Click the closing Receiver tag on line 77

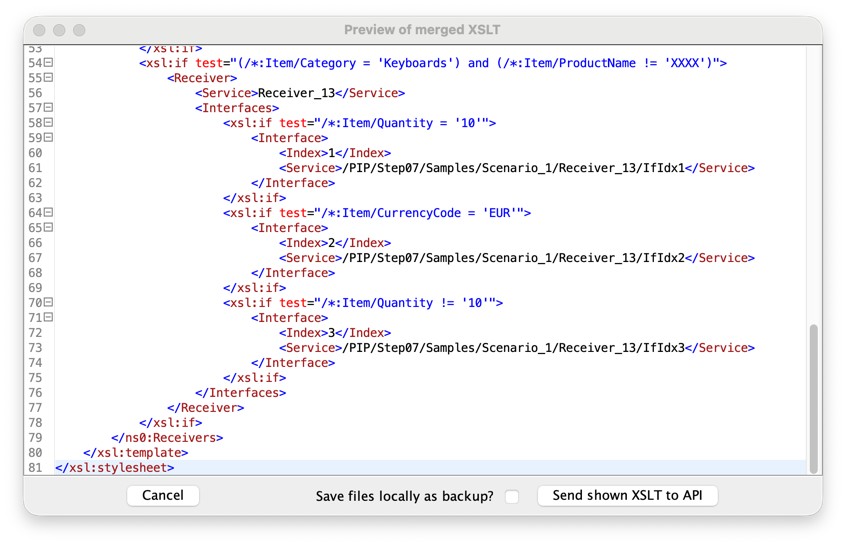(205, 408)
